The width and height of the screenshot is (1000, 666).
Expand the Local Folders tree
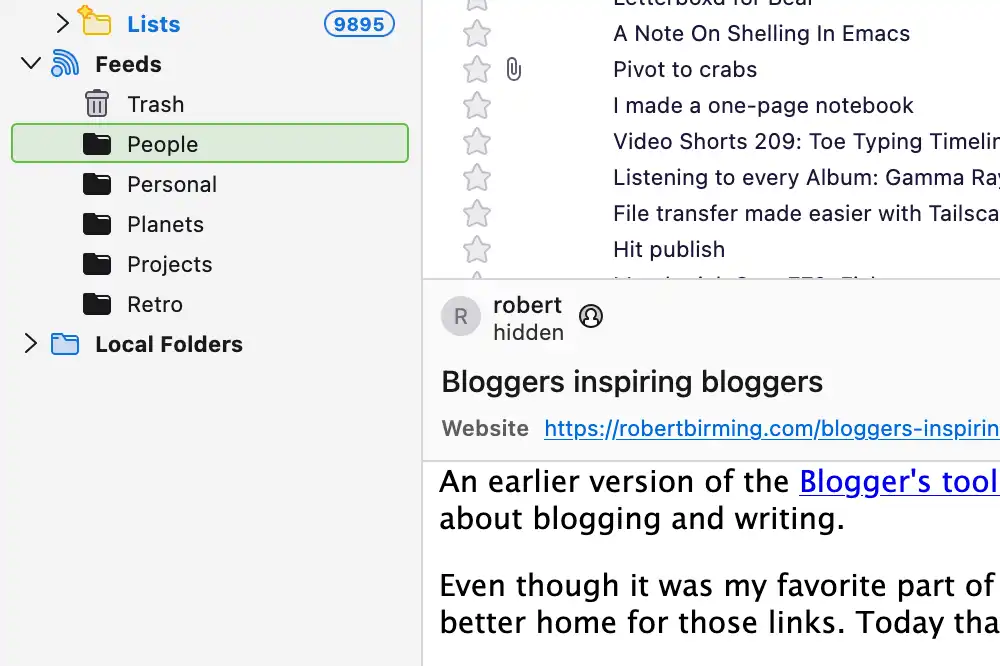(31, 345)
